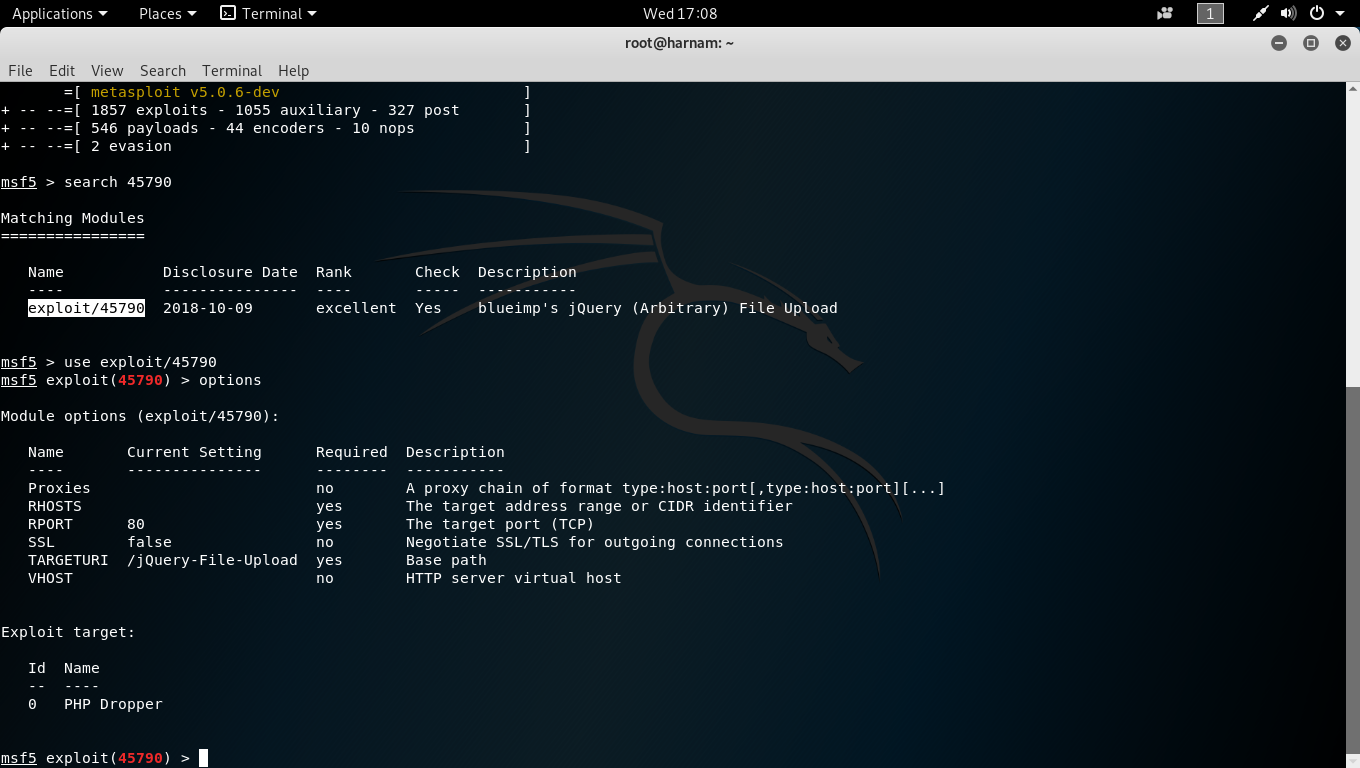
Task: Click the Base path description
Action: coord(446,560)
